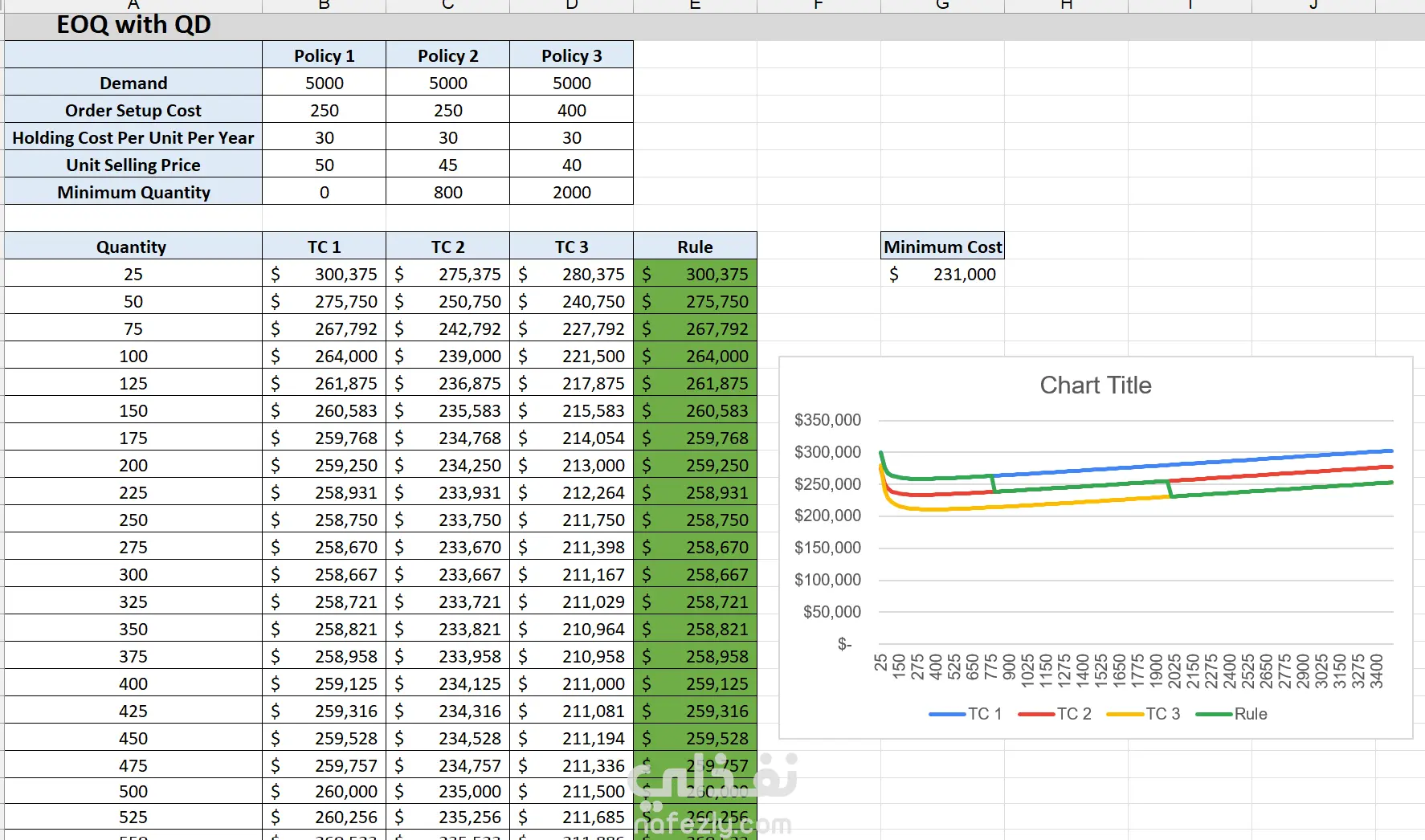This screenshot has width=1425, height=840.
Task: Click TC 1 value 264,000
Action: 324,356
